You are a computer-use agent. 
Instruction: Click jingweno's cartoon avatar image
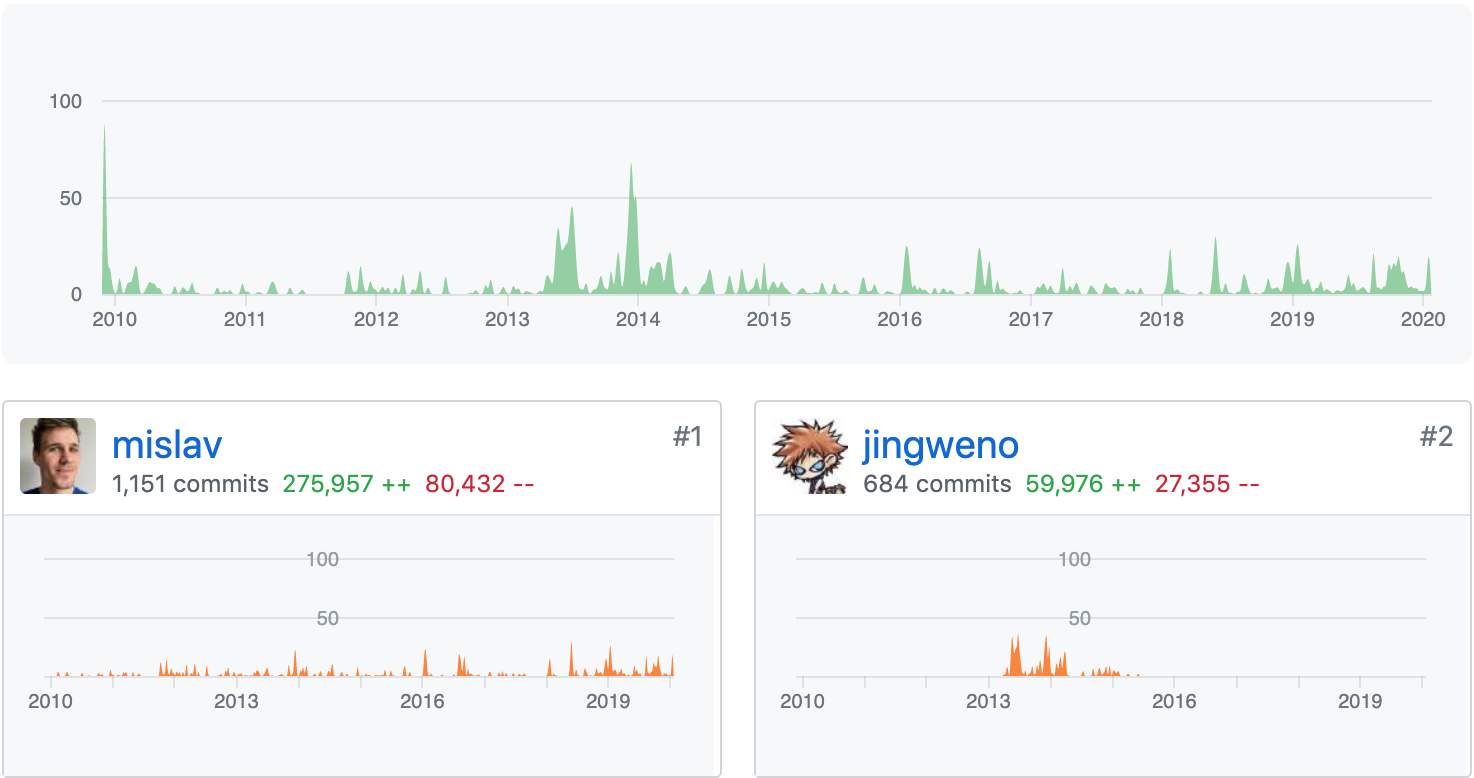pos(810,456)
